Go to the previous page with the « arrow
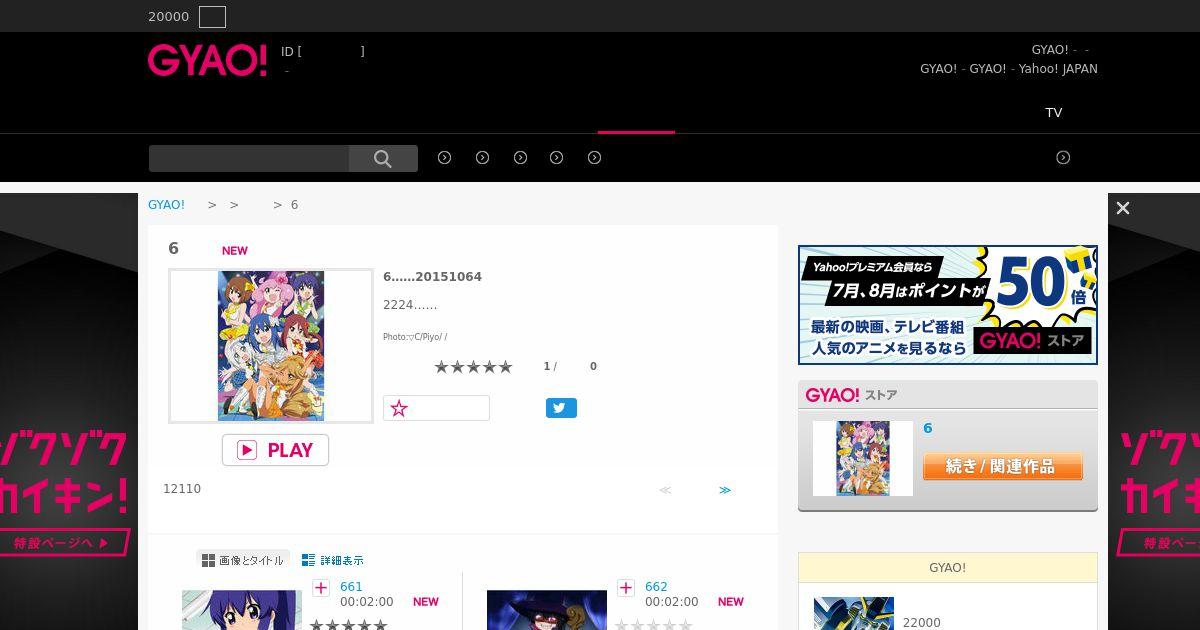Viewport: 1200px width, 630px height. coord(665,490)
